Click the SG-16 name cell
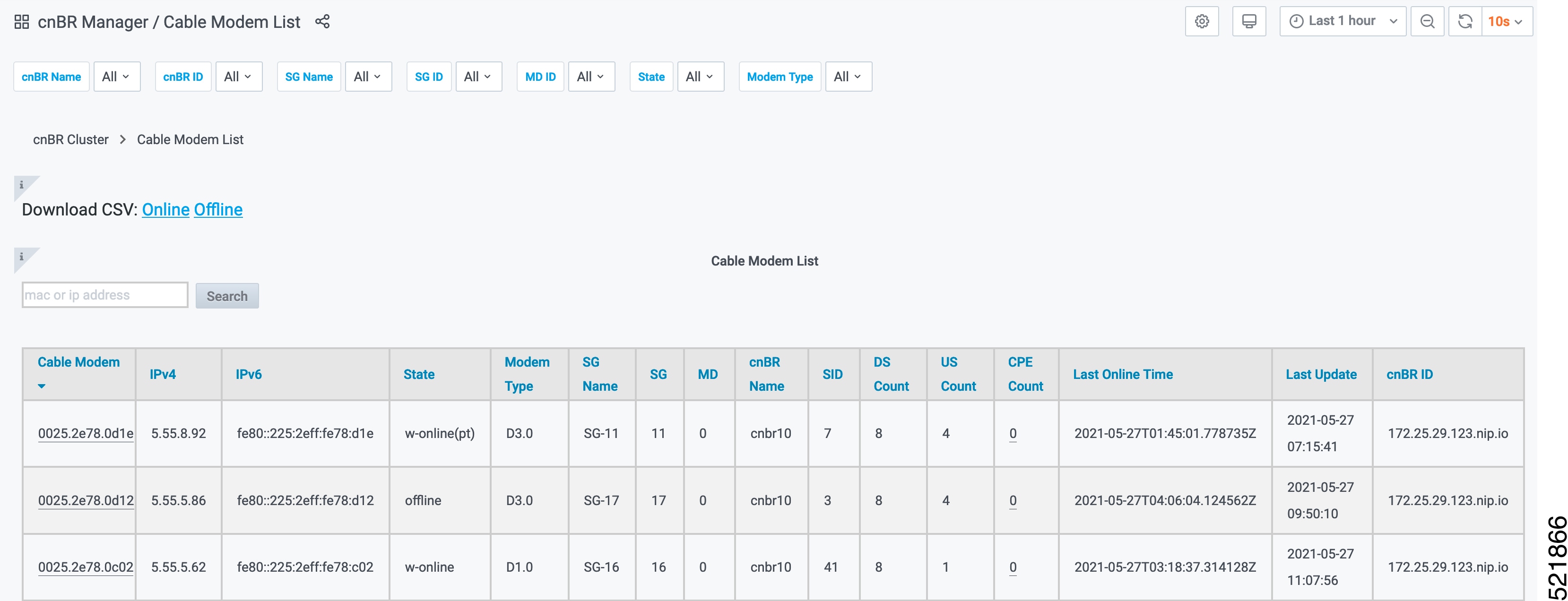Screen dimensions: 1568x601 pos(601,567)
